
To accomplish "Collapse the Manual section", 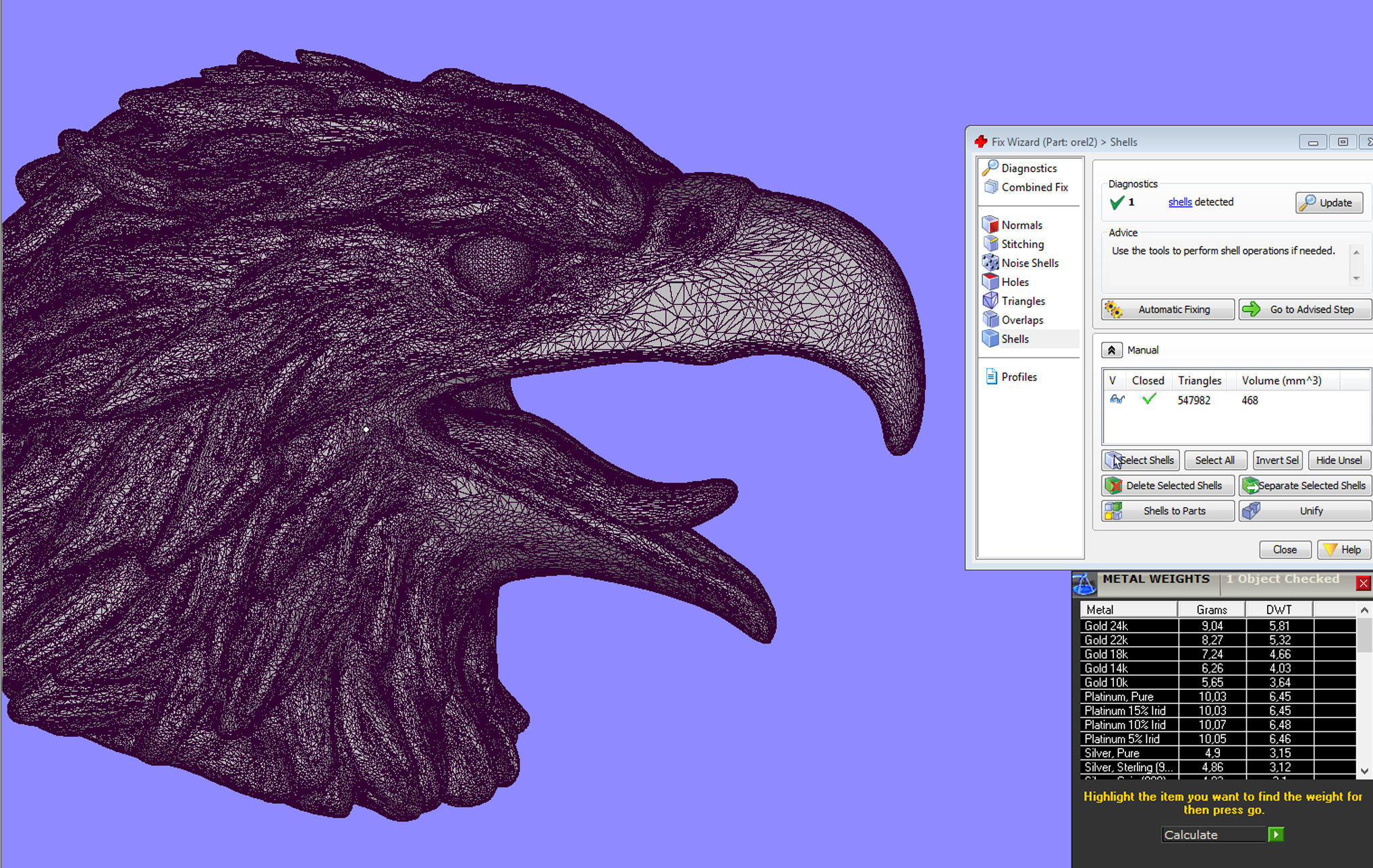I will (1111, 350).
